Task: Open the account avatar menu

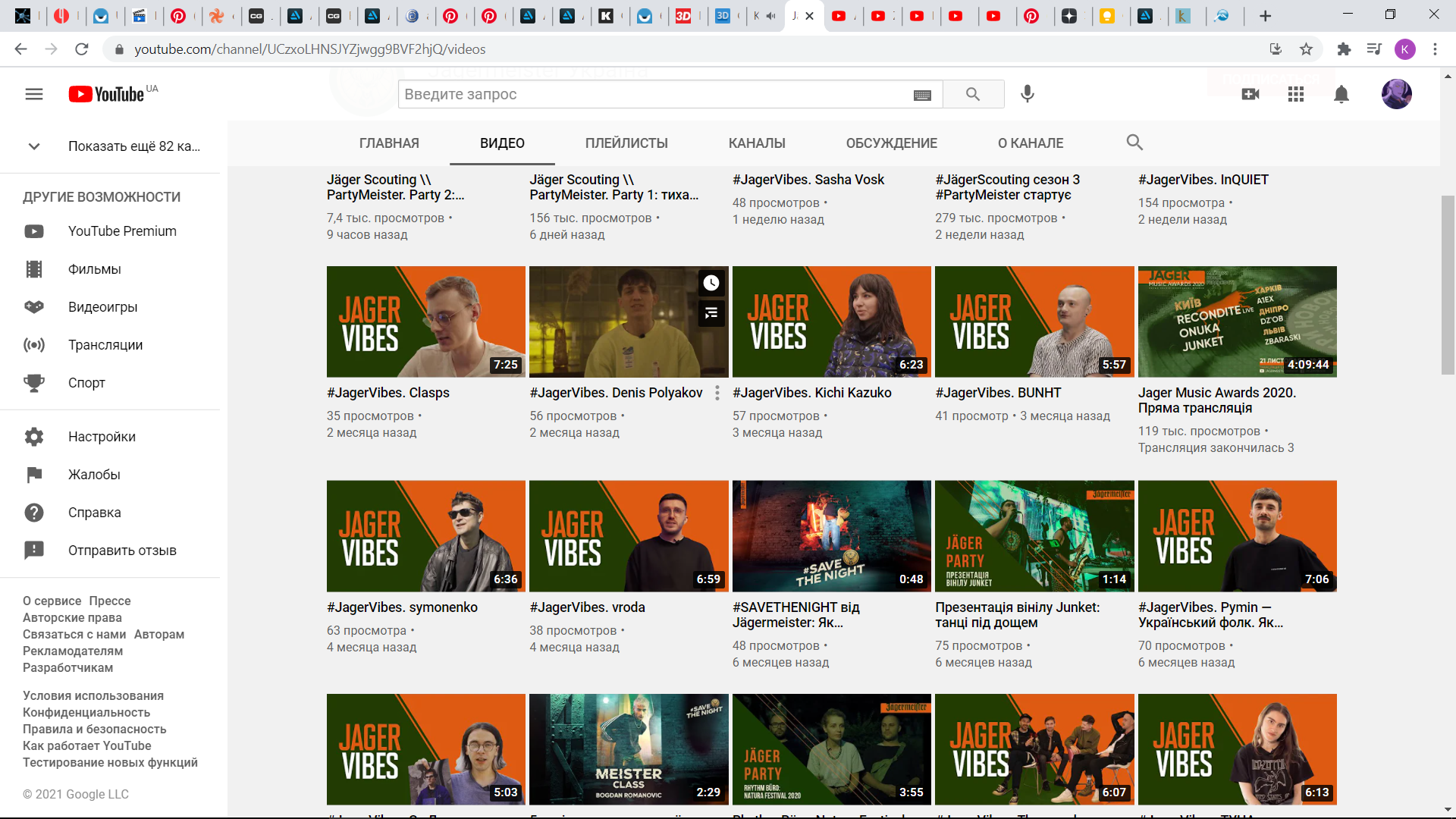Action: pos(1396,94)
